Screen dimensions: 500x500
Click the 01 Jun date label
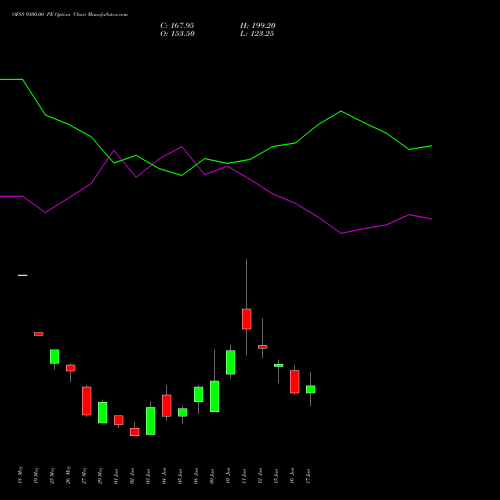[x=116, y=476]
